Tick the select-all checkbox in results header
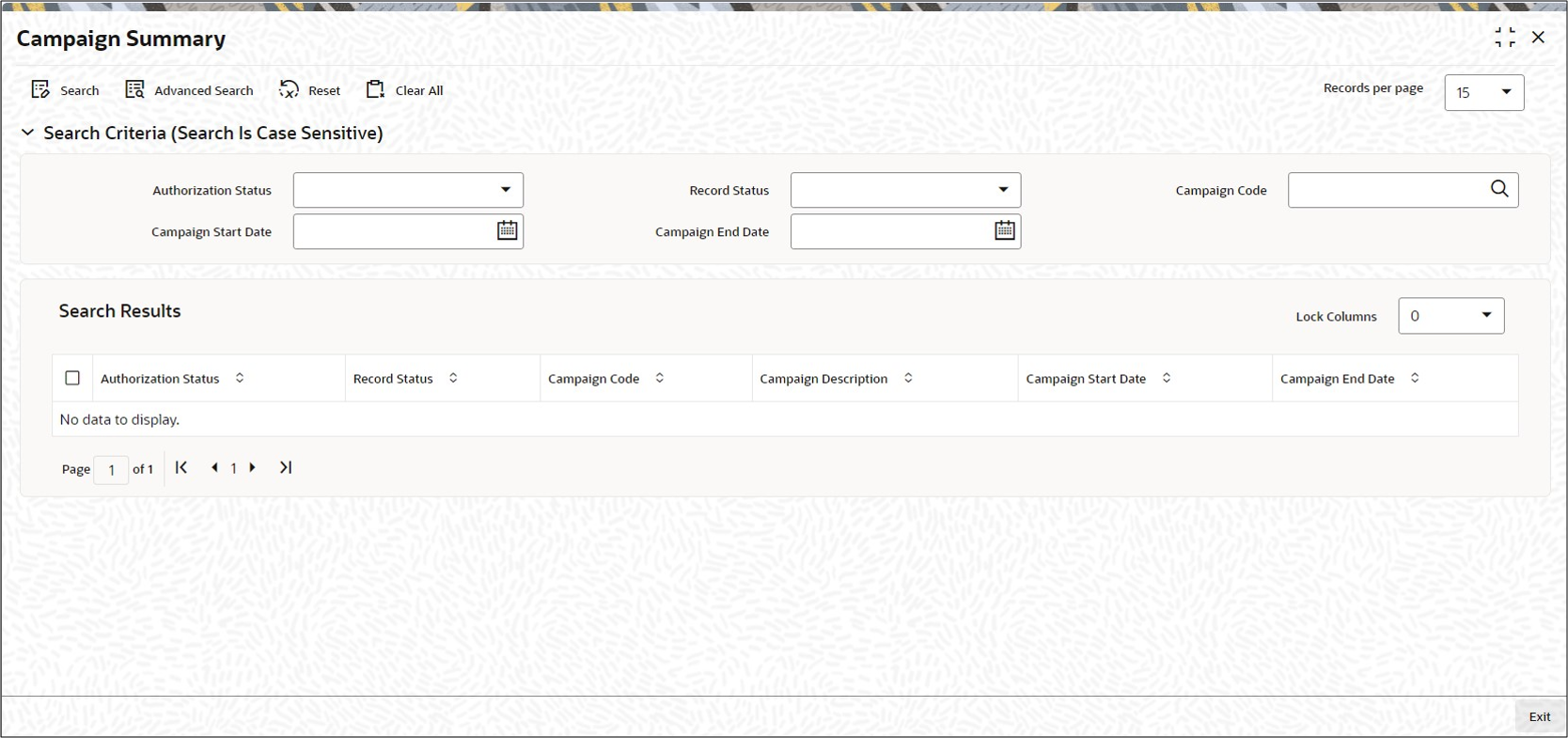 point(72,378)
